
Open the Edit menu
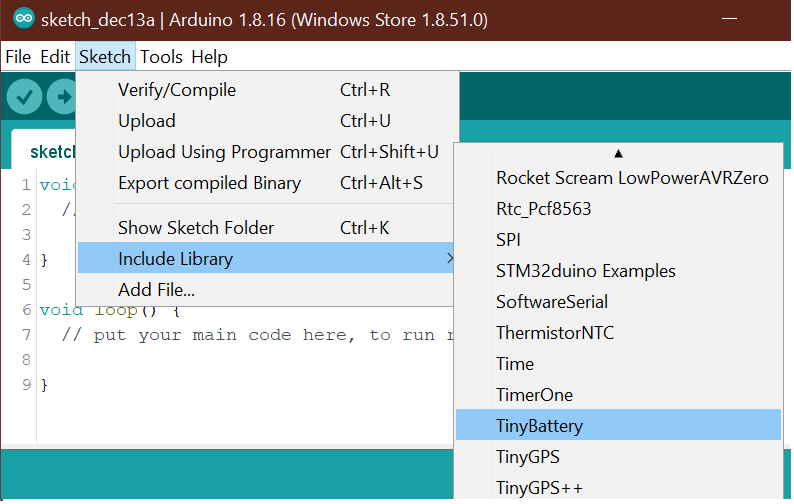(x=55, y=57)
